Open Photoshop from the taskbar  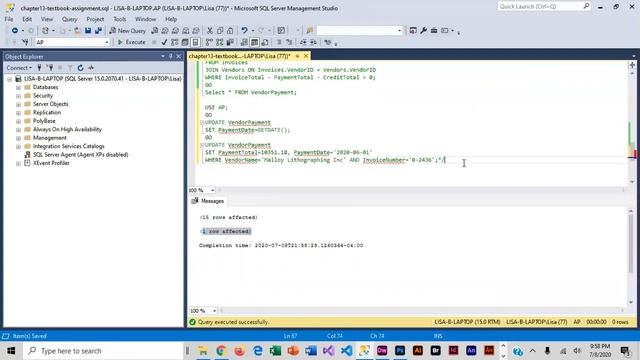[400, 351]
